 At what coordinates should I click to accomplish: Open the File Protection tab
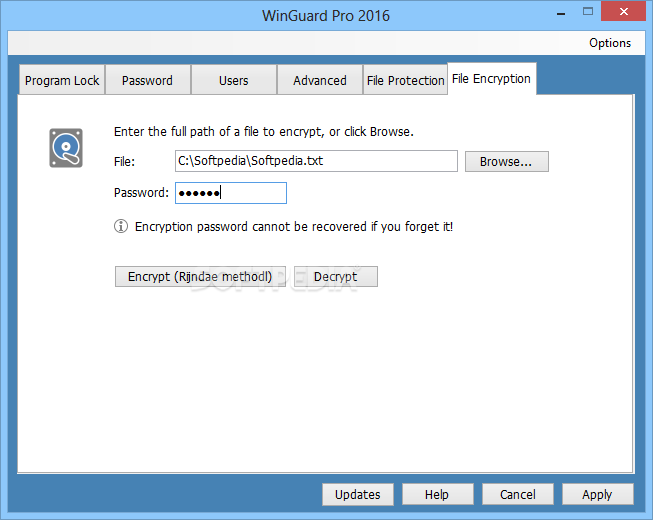point(406,80)
